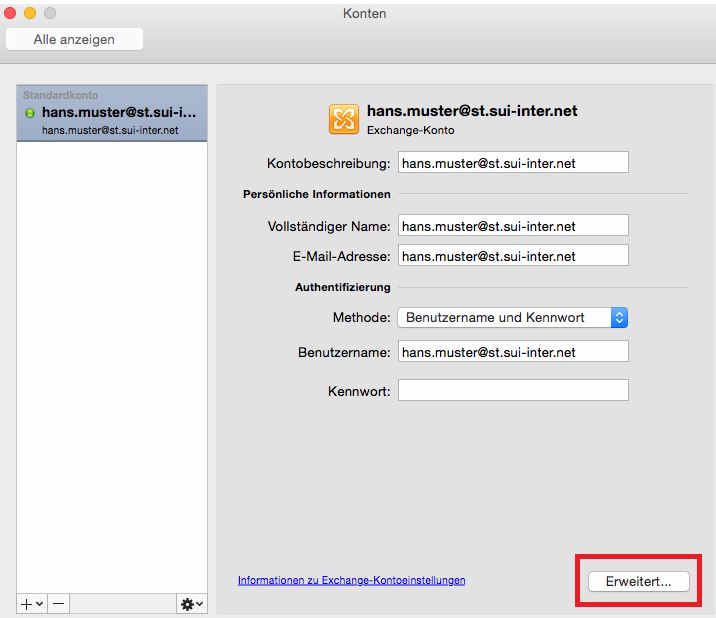Click the green status dot beside the account

tap(29, 113)
